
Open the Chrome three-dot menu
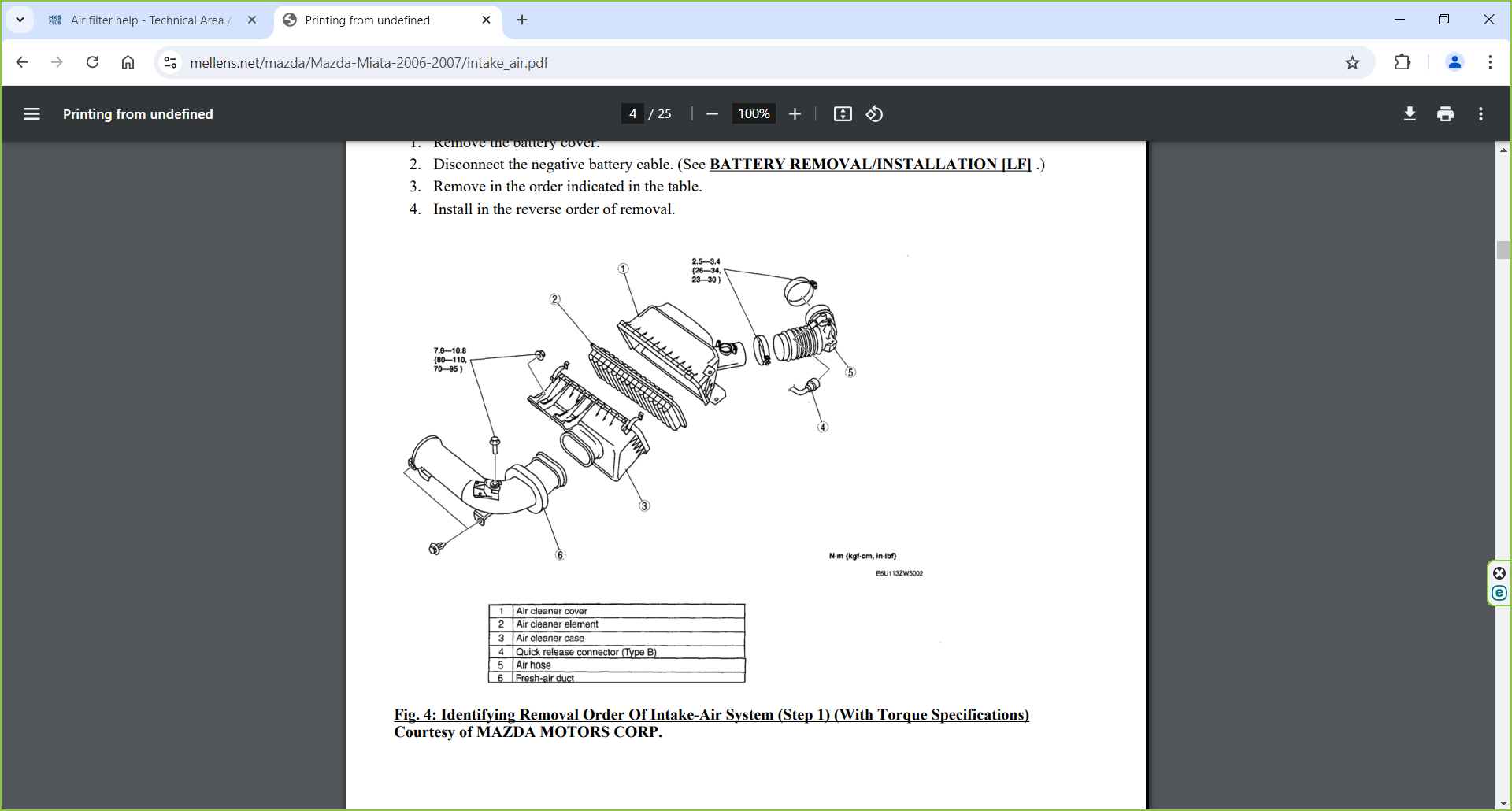point(1490,62)
